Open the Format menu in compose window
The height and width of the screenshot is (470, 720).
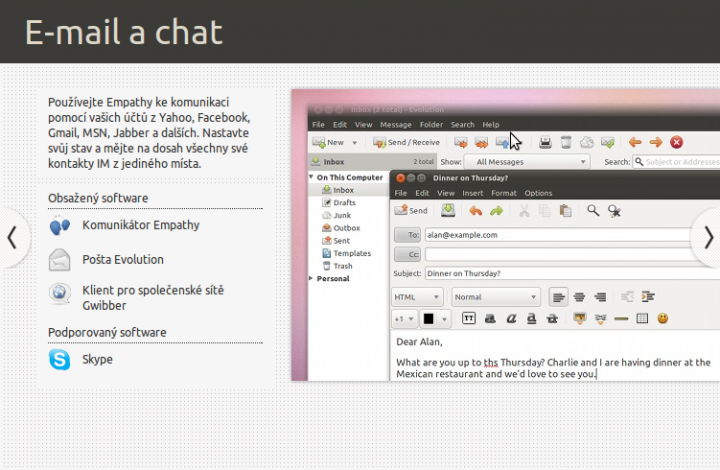tap(504, 193)
